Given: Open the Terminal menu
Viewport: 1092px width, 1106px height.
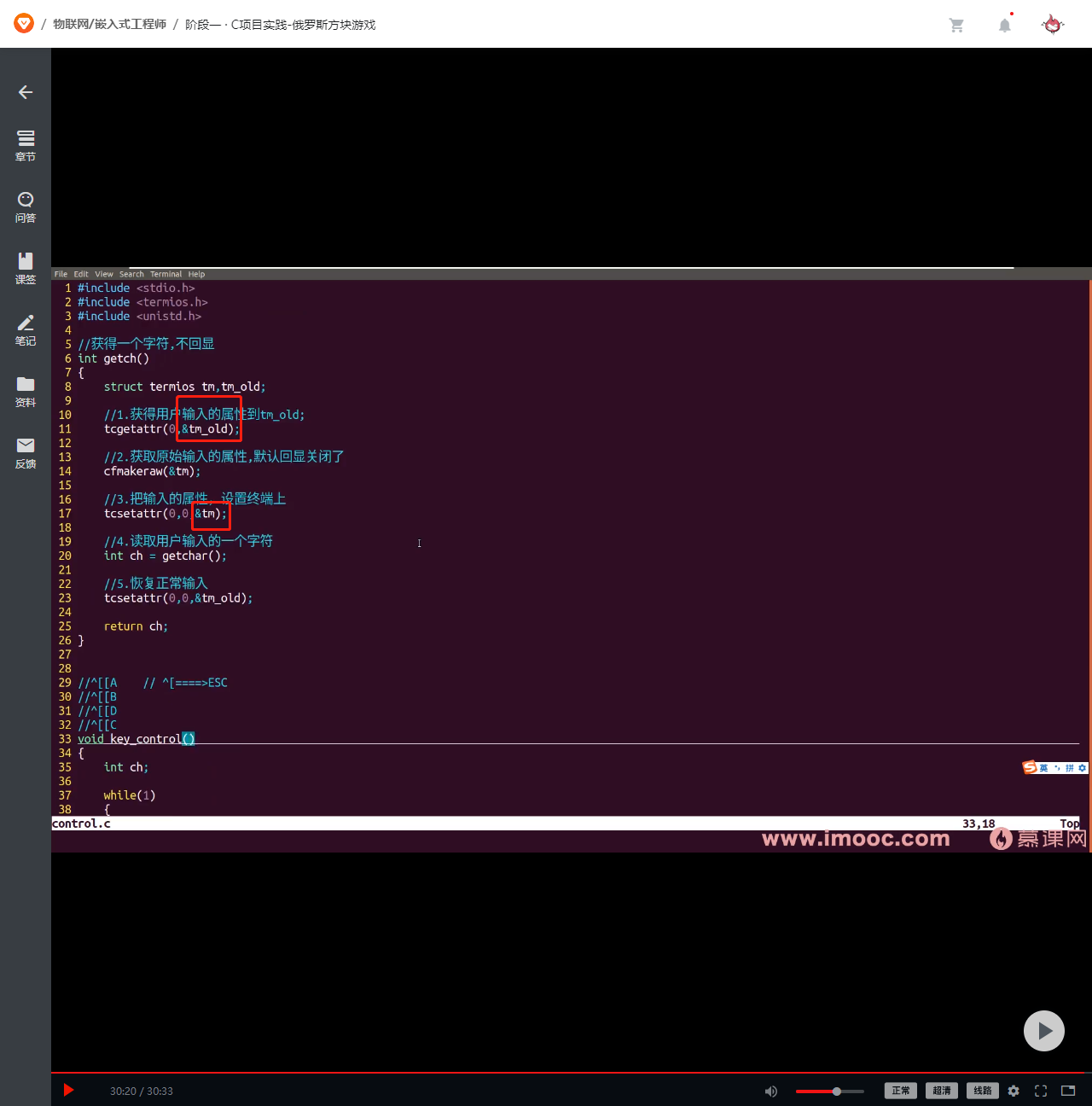Looking at the screenshot, I should [x=166, y=274].
